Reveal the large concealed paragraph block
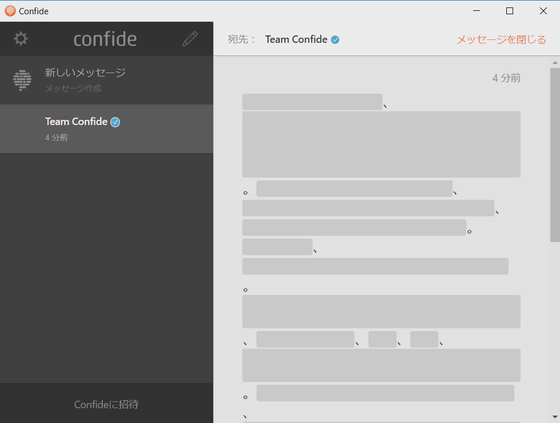 pyautogui.click(x=381, y=144)
